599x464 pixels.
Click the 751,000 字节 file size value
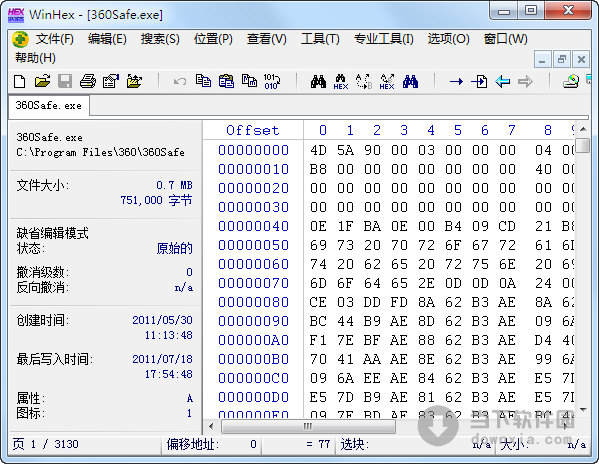click(x=156, y=200)
